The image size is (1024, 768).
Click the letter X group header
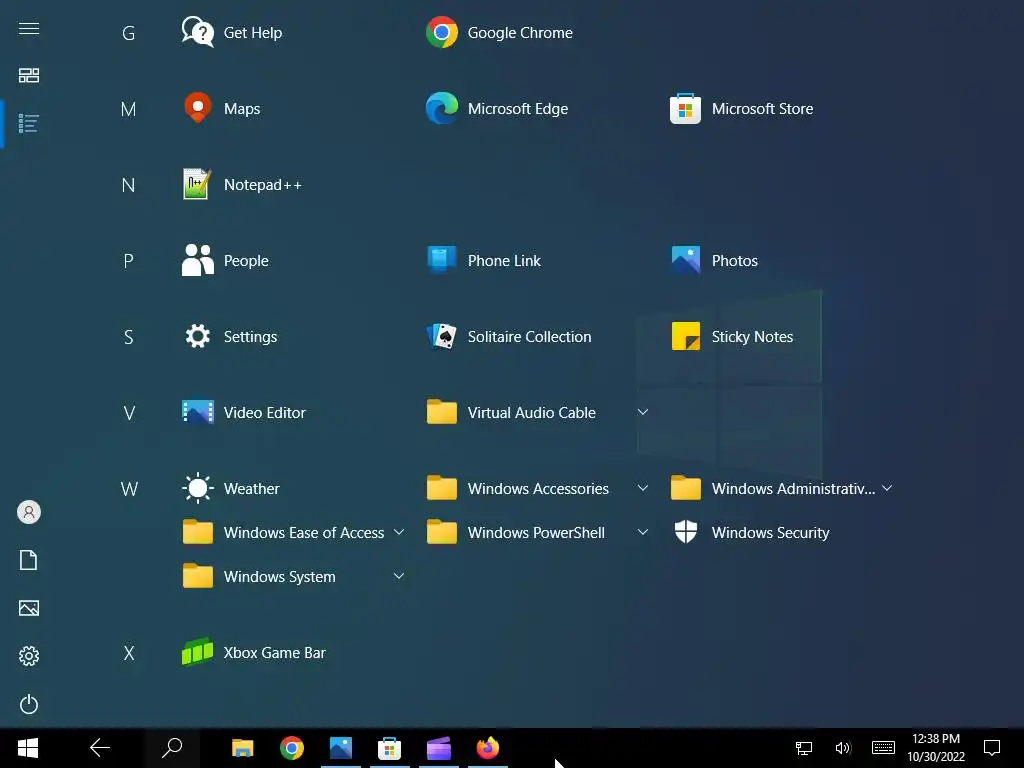coord(129,652)
